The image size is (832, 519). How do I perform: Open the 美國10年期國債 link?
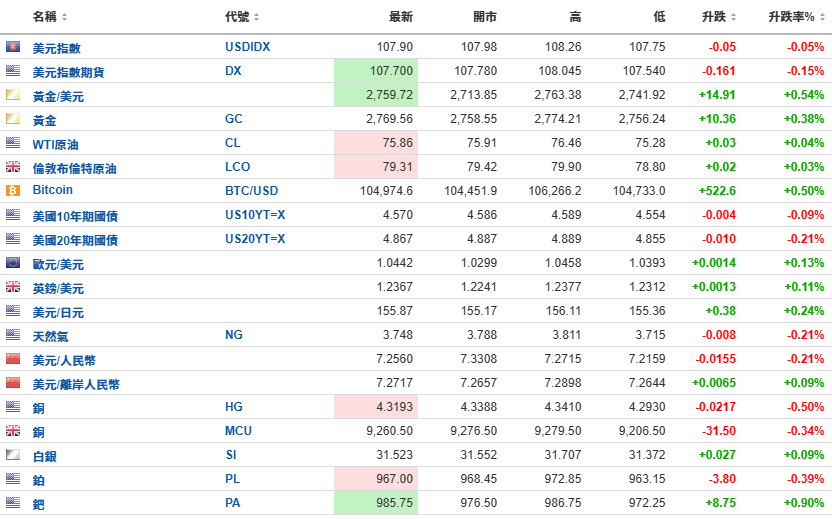pyautogui.click(x=75, y=216)
